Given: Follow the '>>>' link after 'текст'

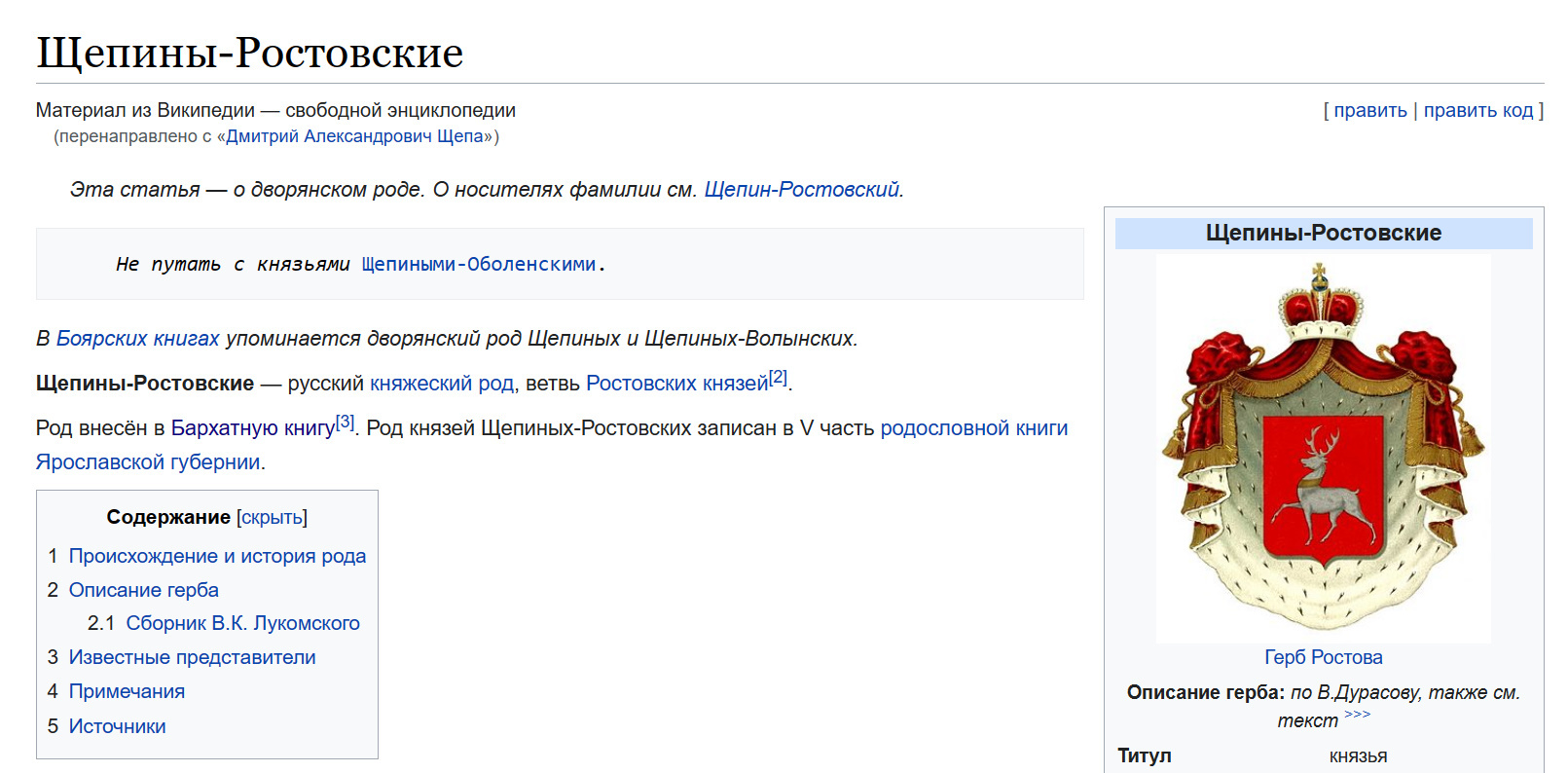Looking at the screenshot, I should [1357, 715].
